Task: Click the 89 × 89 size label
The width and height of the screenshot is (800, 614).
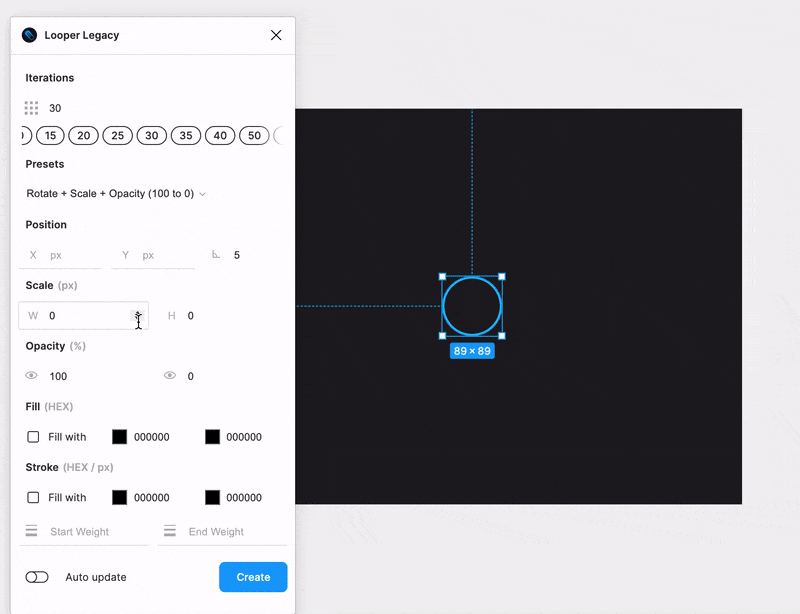Action: point(472,351)
